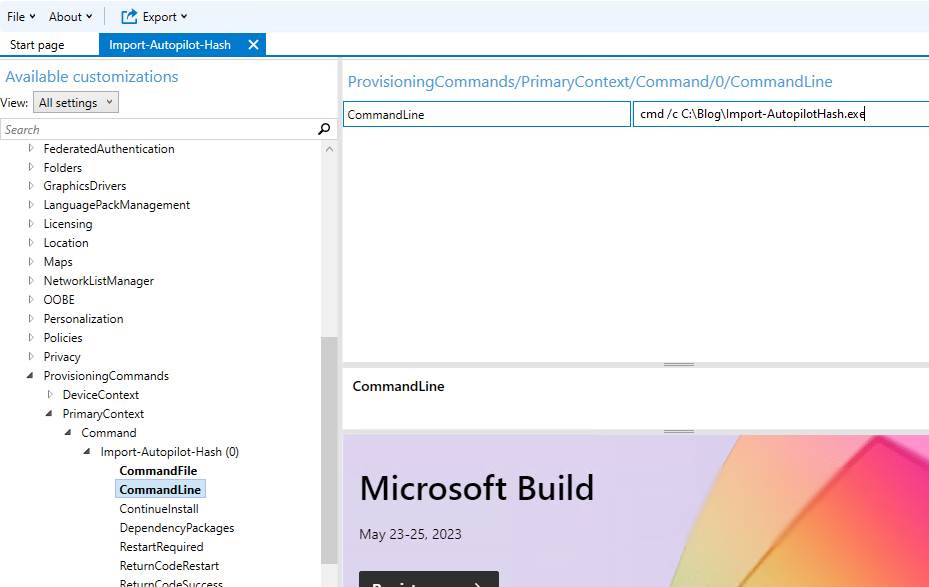The height and width of the screenshot is (587, 929).
Task: Open the About menu
Action: (x=70, y=16)
